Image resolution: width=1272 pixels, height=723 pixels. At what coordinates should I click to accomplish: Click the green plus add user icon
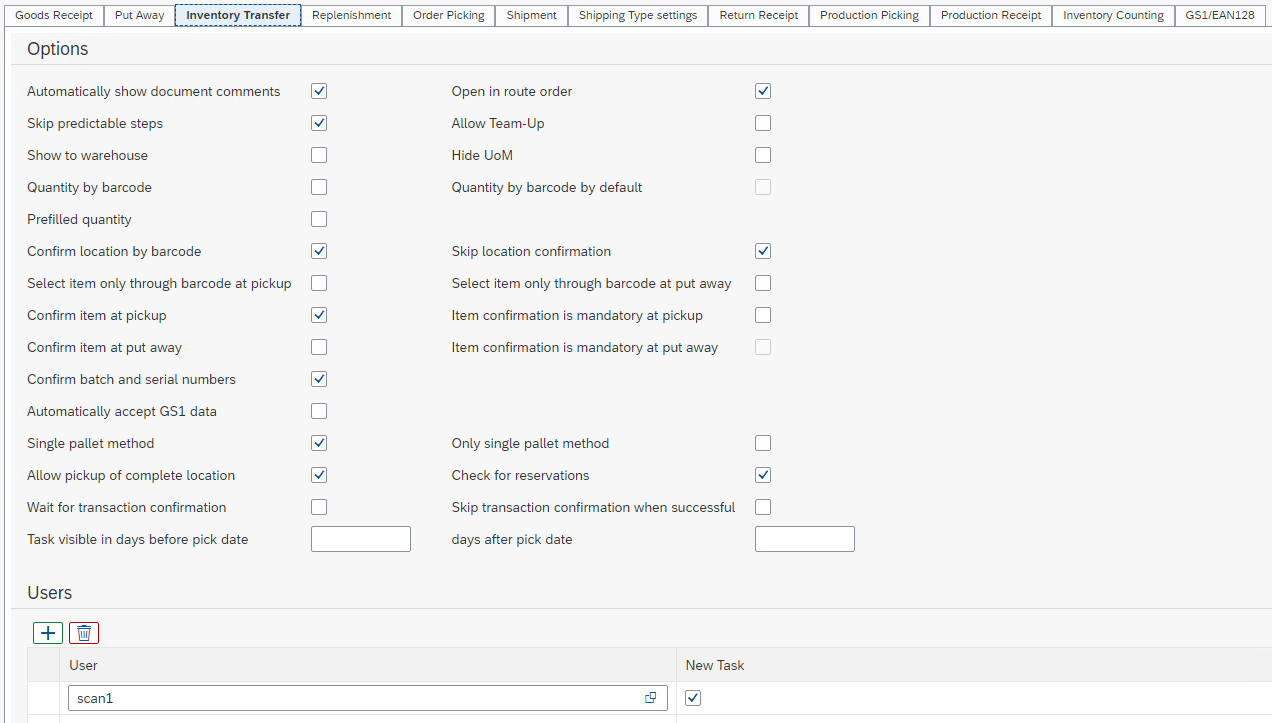coord(48,633)
